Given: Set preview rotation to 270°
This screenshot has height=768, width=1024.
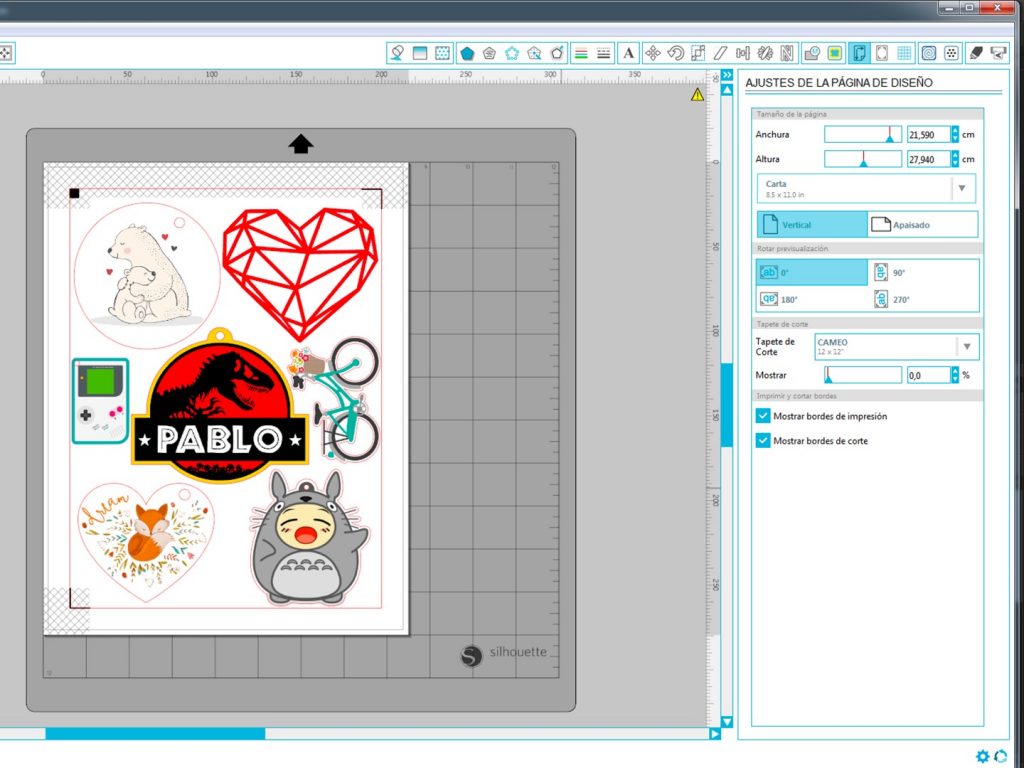Looking at the screenshot, I should point(924,299).
